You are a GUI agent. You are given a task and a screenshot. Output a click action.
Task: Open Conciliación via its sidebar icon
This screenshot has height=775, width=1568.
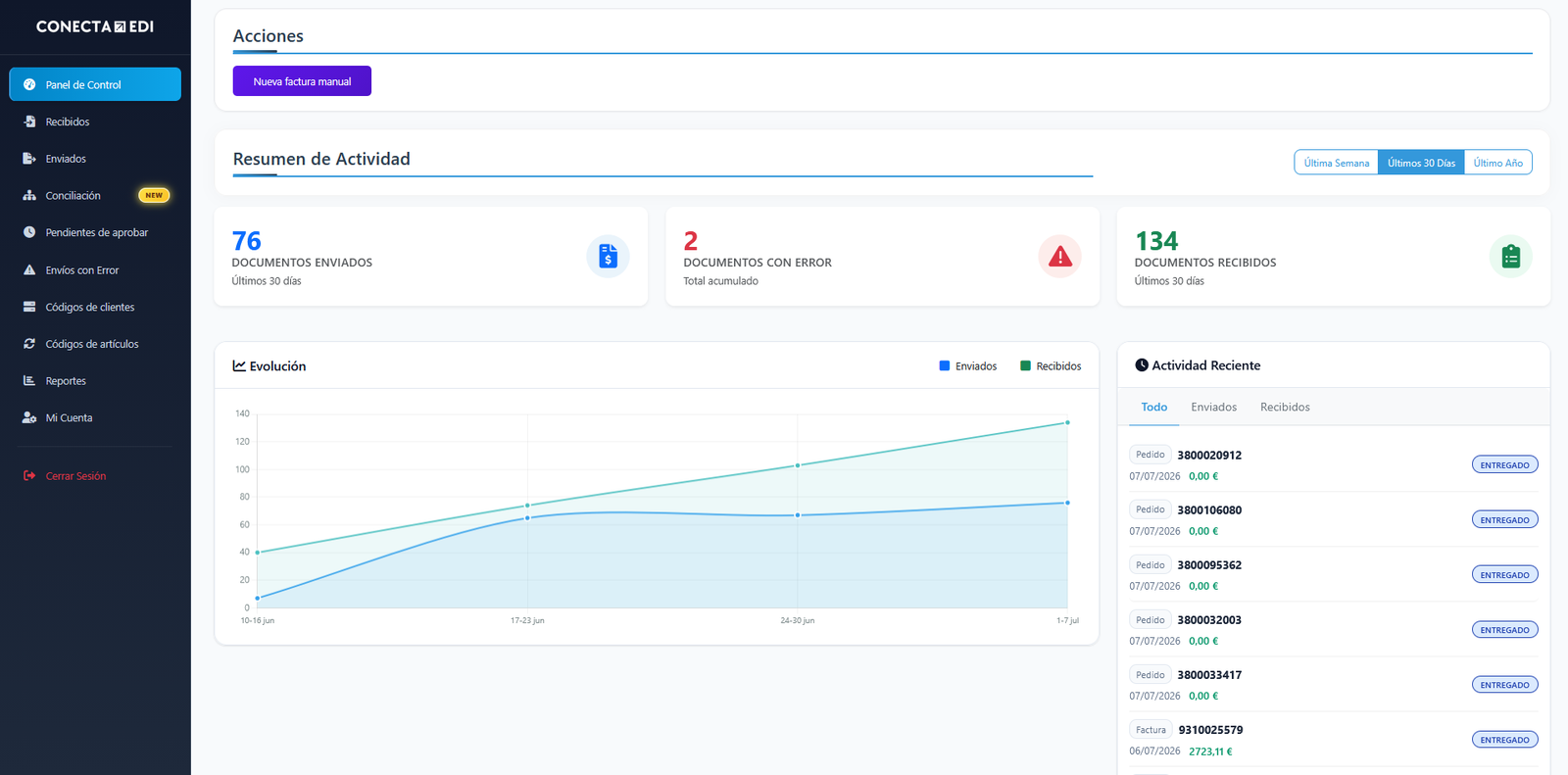[x=29, y=196]
